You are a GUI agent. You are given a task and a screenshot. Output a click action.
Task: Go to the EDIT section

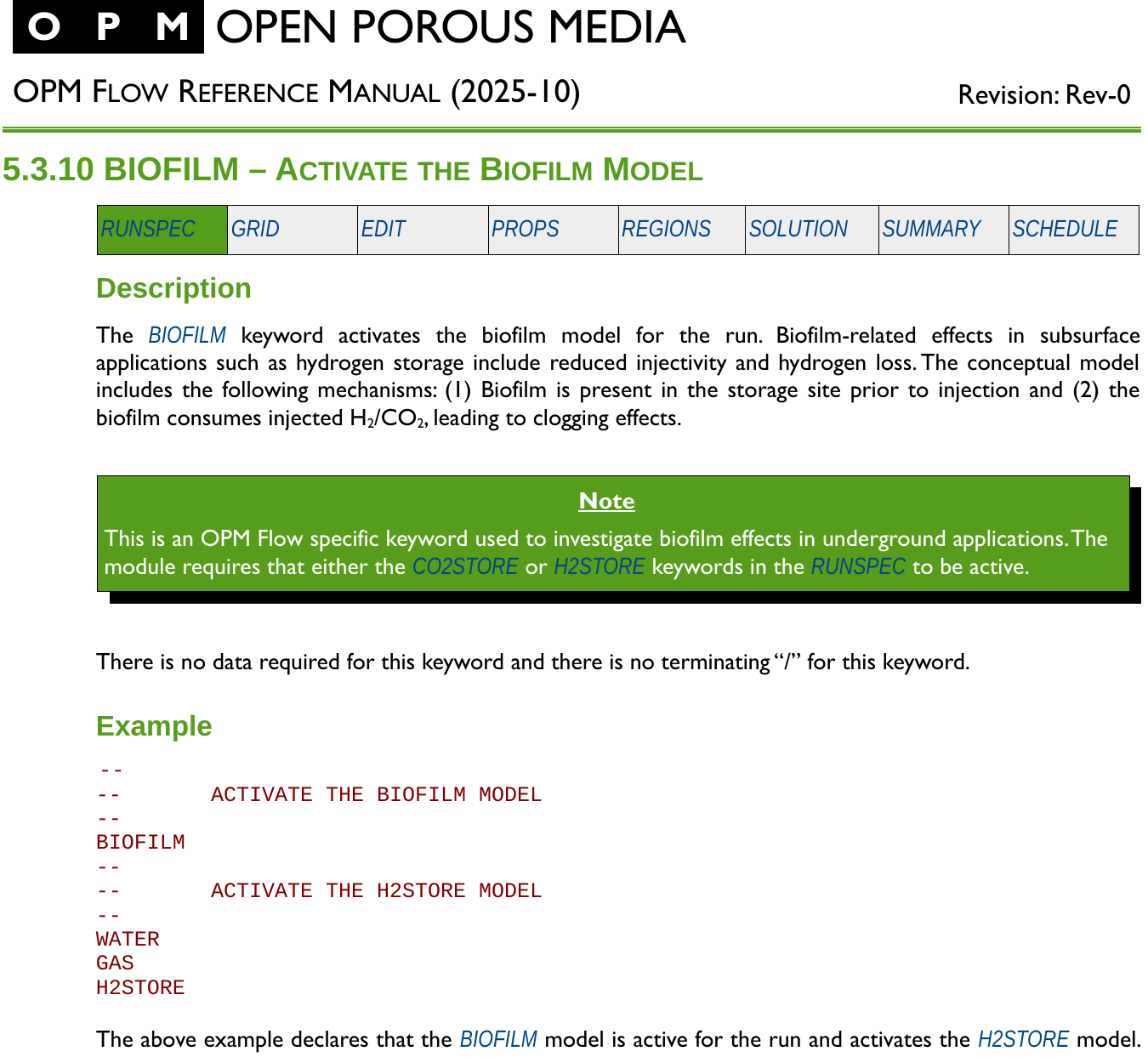384,230
